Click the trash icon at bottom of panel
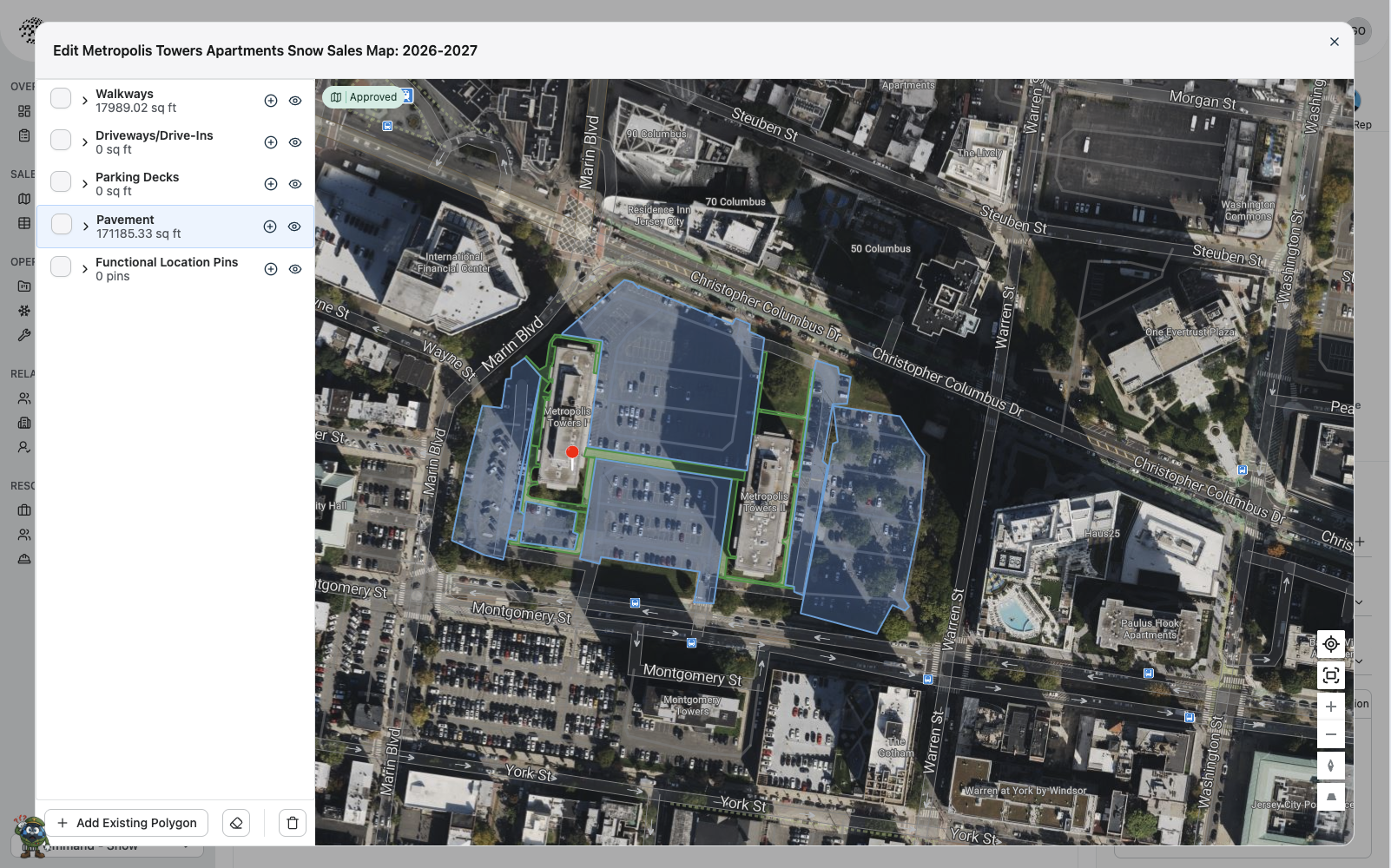 point(292,822)
